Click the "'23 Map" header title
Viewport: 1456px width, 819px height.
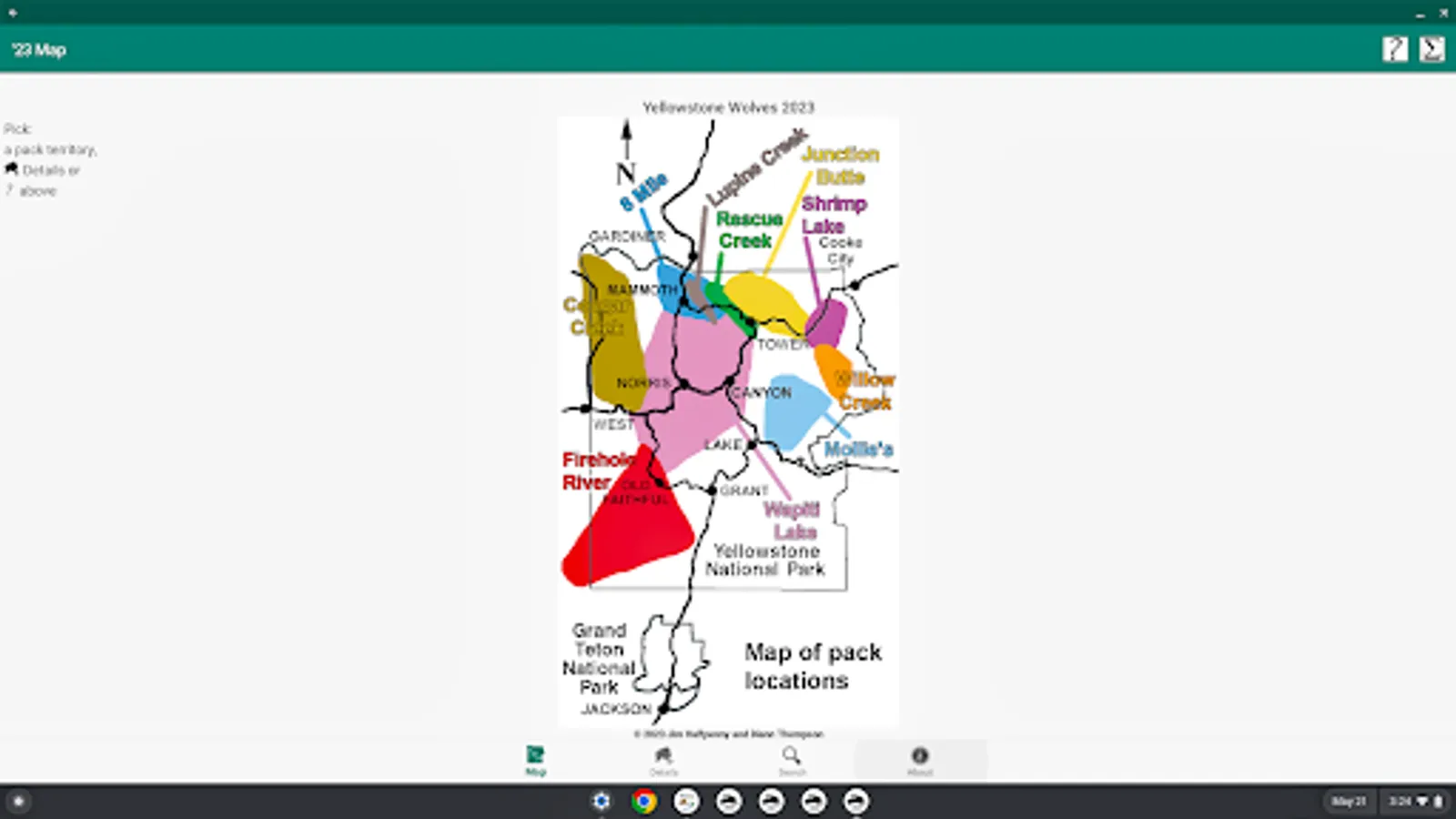tap(39, 50)
